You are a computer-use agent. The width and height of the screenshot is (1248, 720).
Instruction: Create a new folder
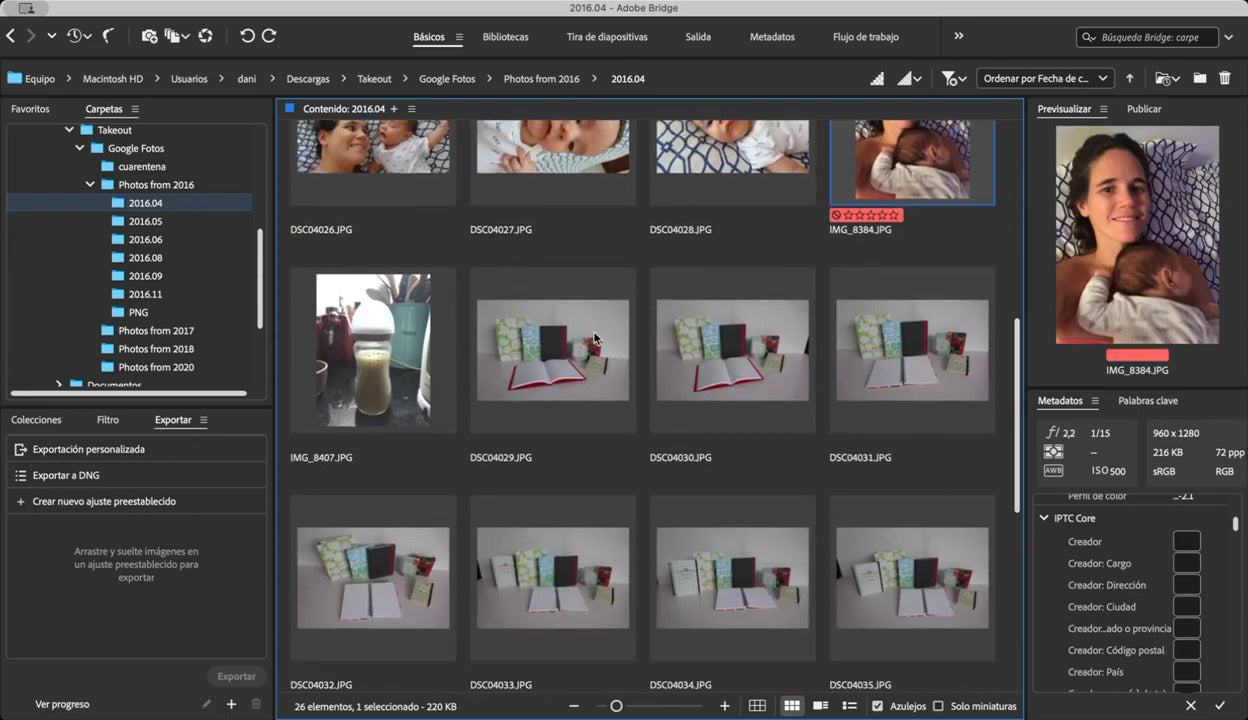click(1199, 78)
